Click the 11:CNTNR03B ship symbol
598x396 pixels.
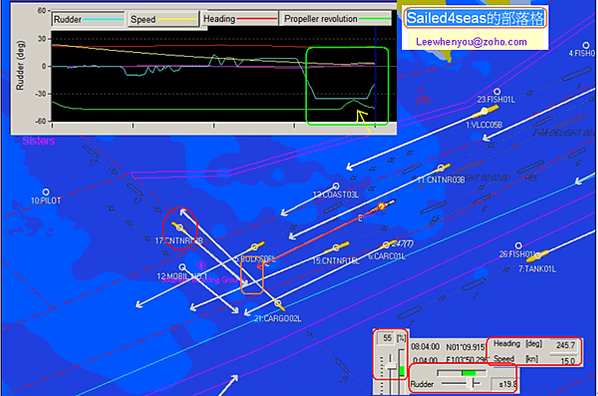(x=442, y=167)
